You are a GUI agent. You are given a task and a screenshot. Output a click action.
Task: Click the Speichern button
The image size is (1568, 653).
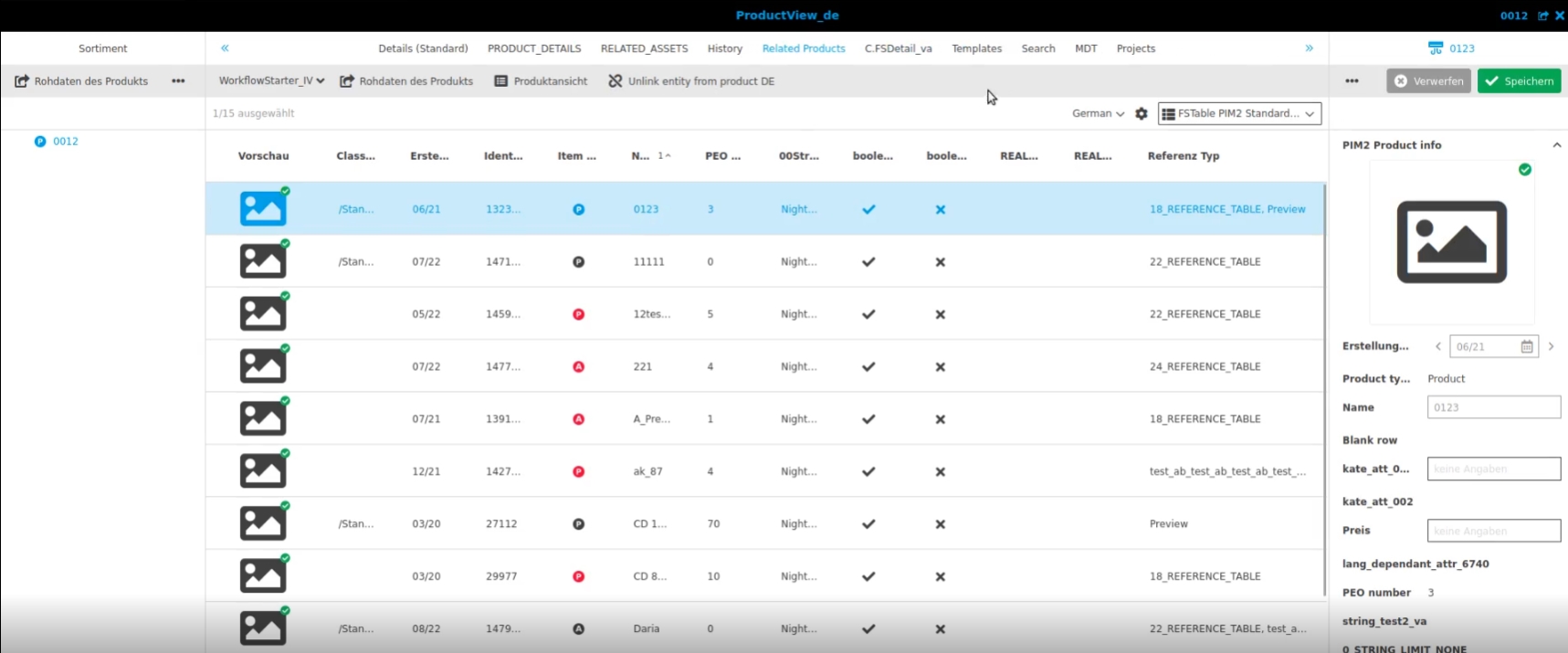coord(1519,81)
